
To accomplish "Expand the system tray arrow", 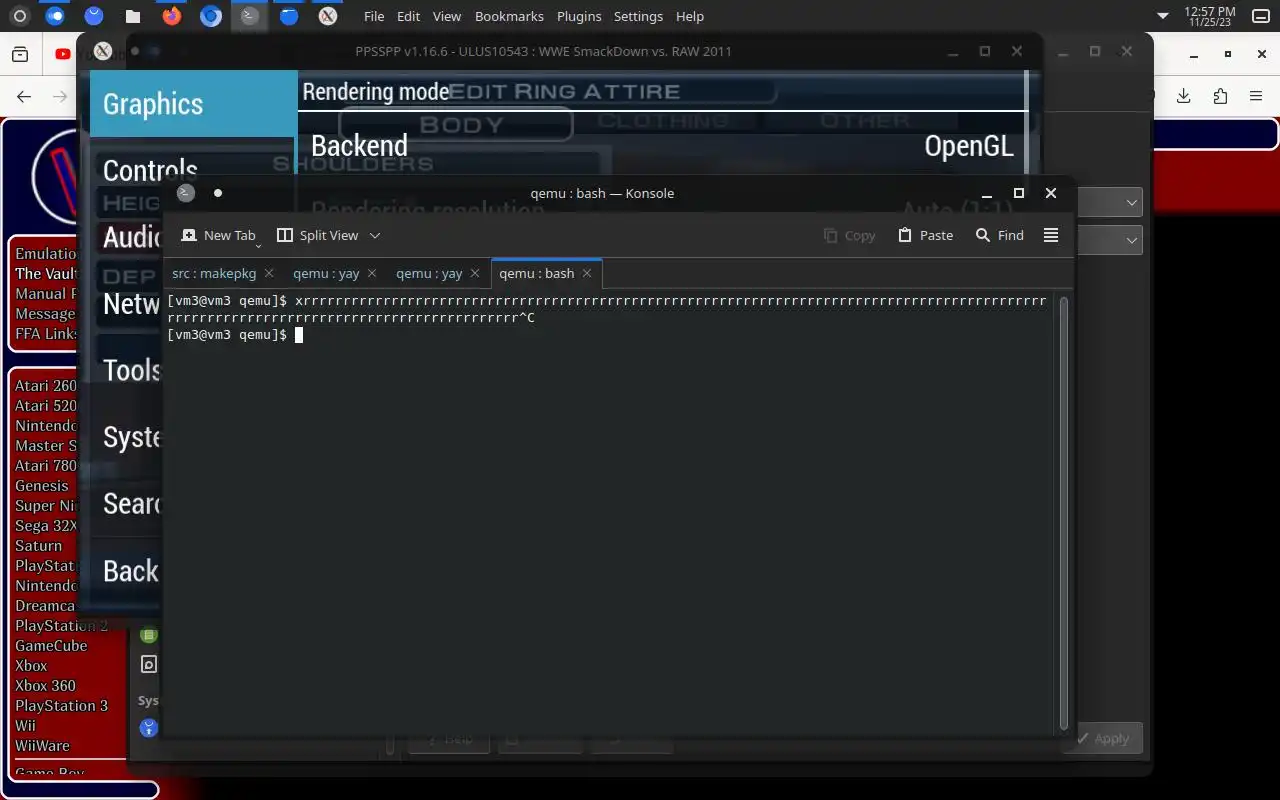I will tap(1162, 16).
